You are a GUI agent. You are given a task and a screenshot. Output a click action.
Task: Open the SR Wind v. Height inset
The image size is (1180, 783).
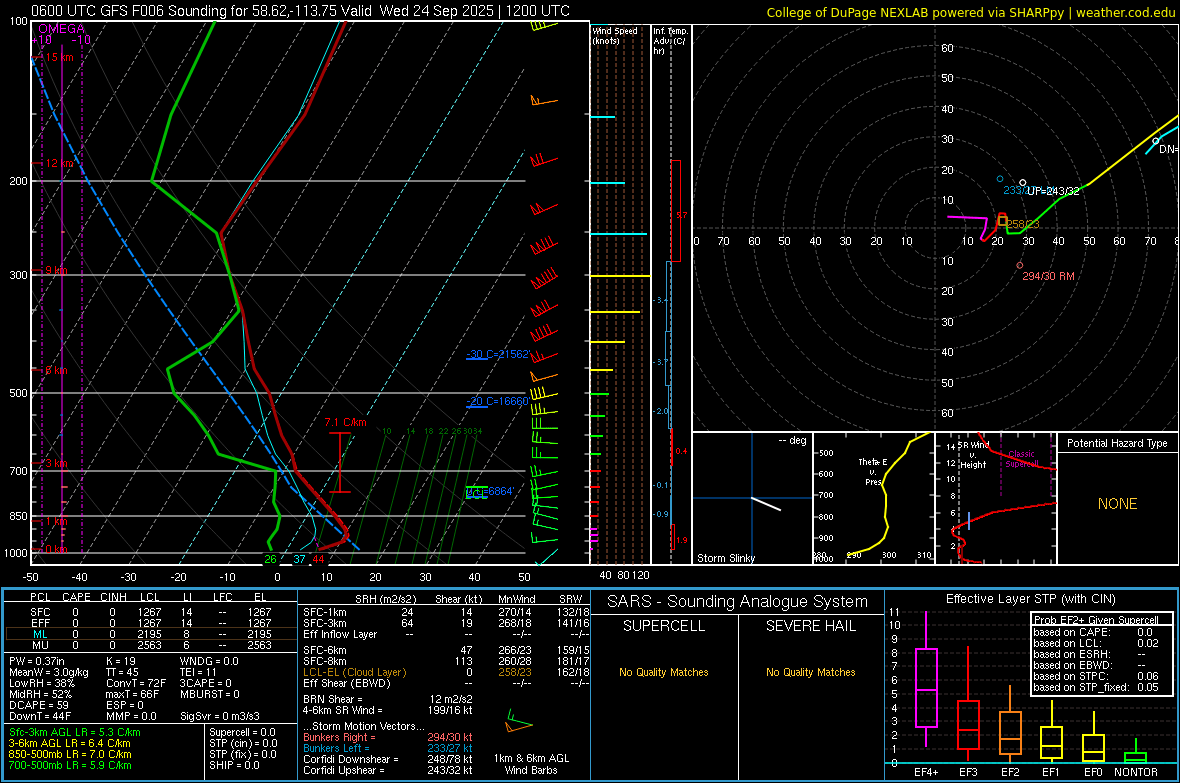tap(996, 498)
